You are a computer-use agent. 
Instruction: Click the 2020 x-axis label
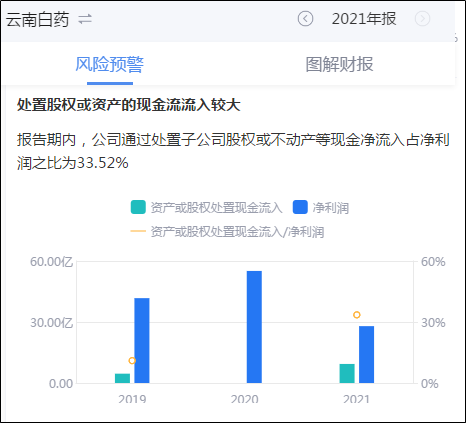click(x=244, y=399)
